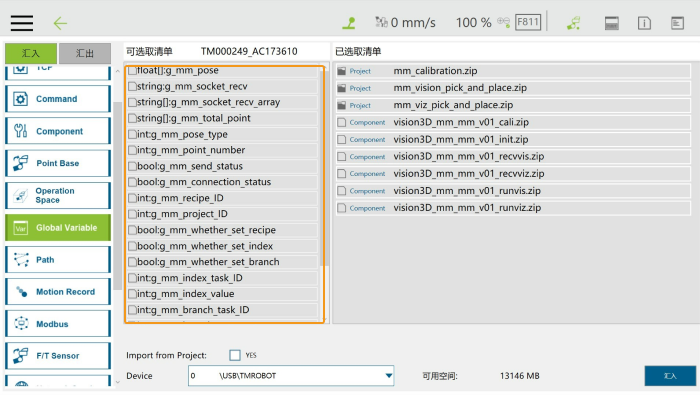700x395 pixels.
Task: Open the Path category
Action: 58,260
